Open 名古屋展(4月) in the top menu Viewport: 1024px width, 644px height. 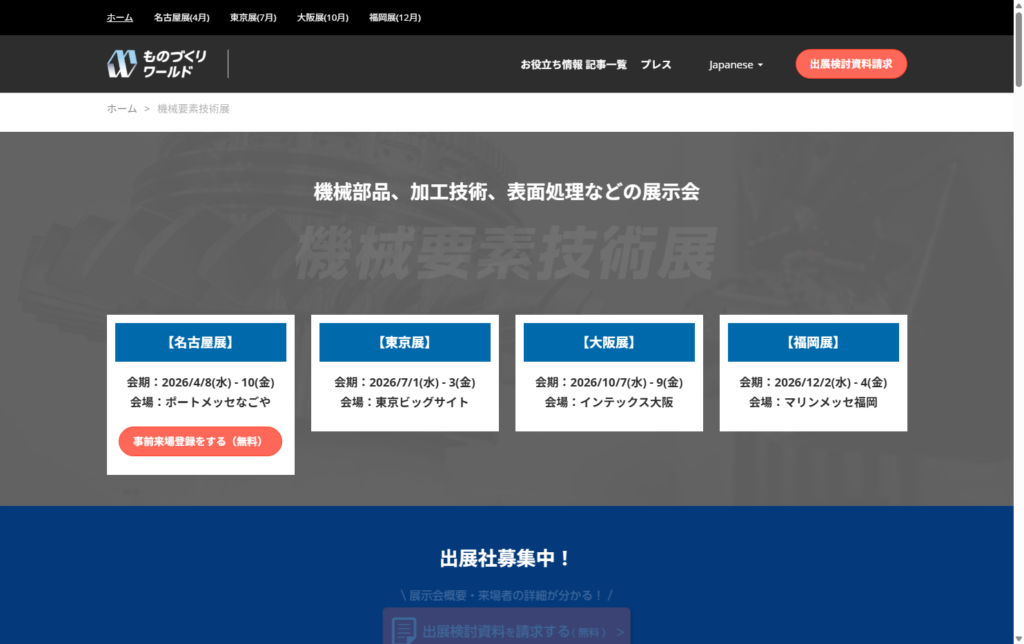pos(182,17)
